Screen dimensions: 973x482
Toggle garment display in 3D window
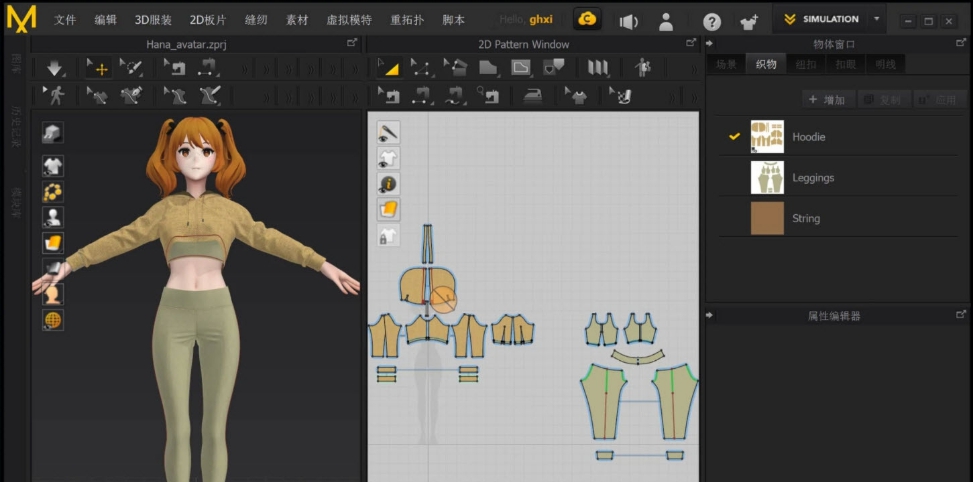53,167
